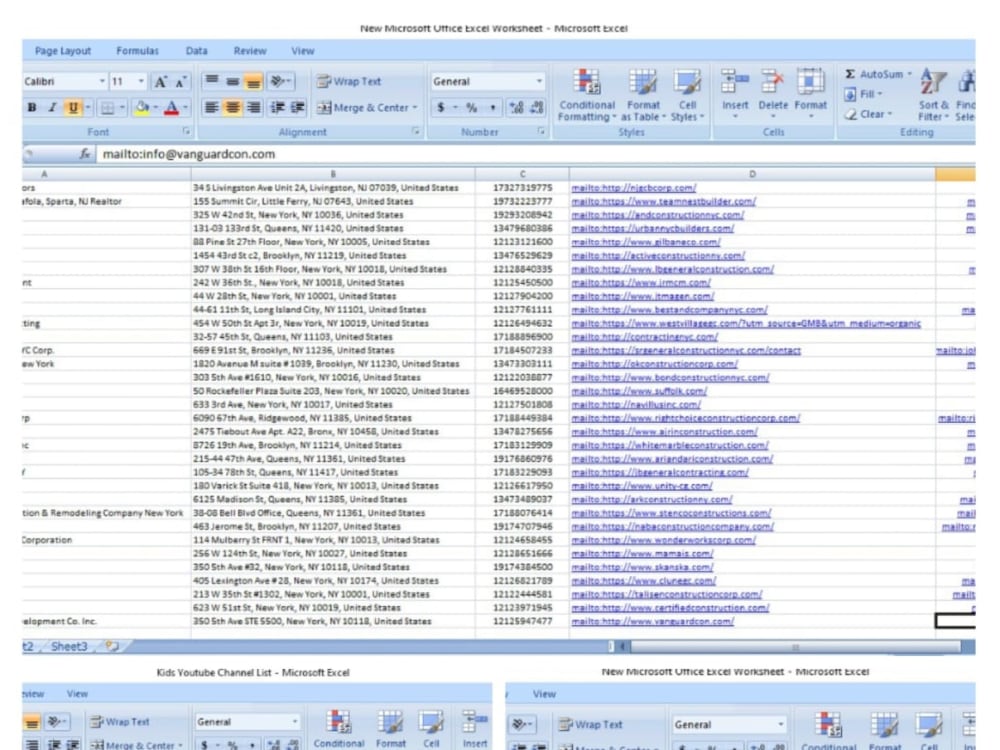
Task: Click the Decrease Font Size icon
Action: click(x=181, y=82)
